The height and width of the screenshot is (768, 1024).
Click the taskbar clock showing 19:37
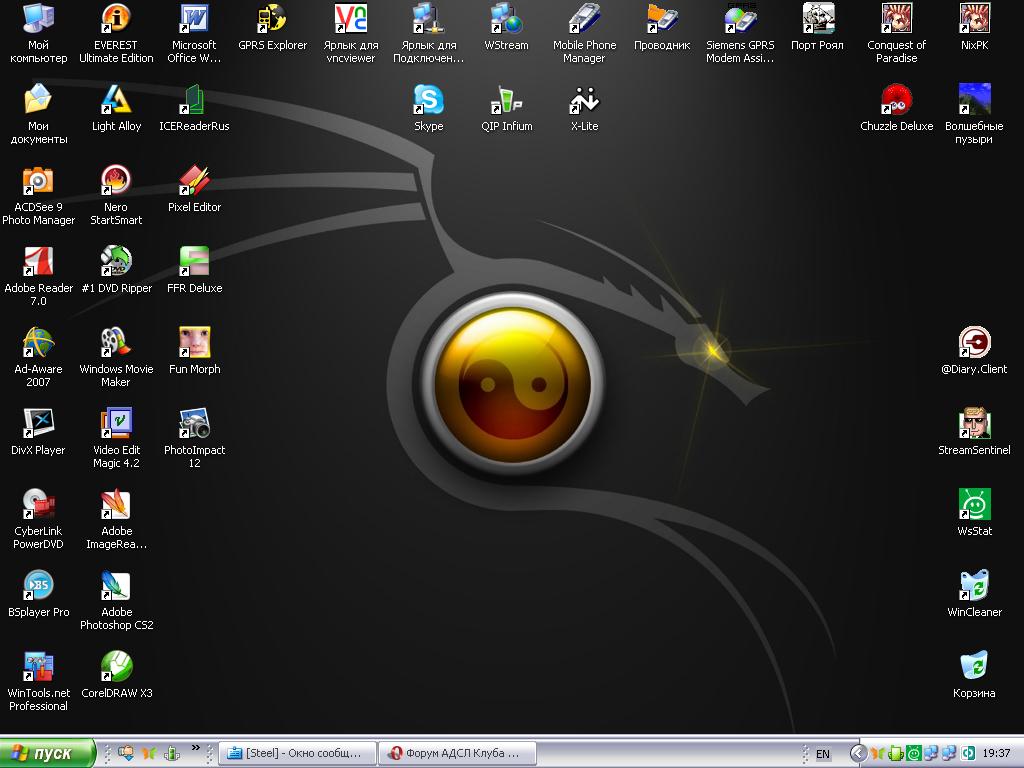click(x=996, y=753)
